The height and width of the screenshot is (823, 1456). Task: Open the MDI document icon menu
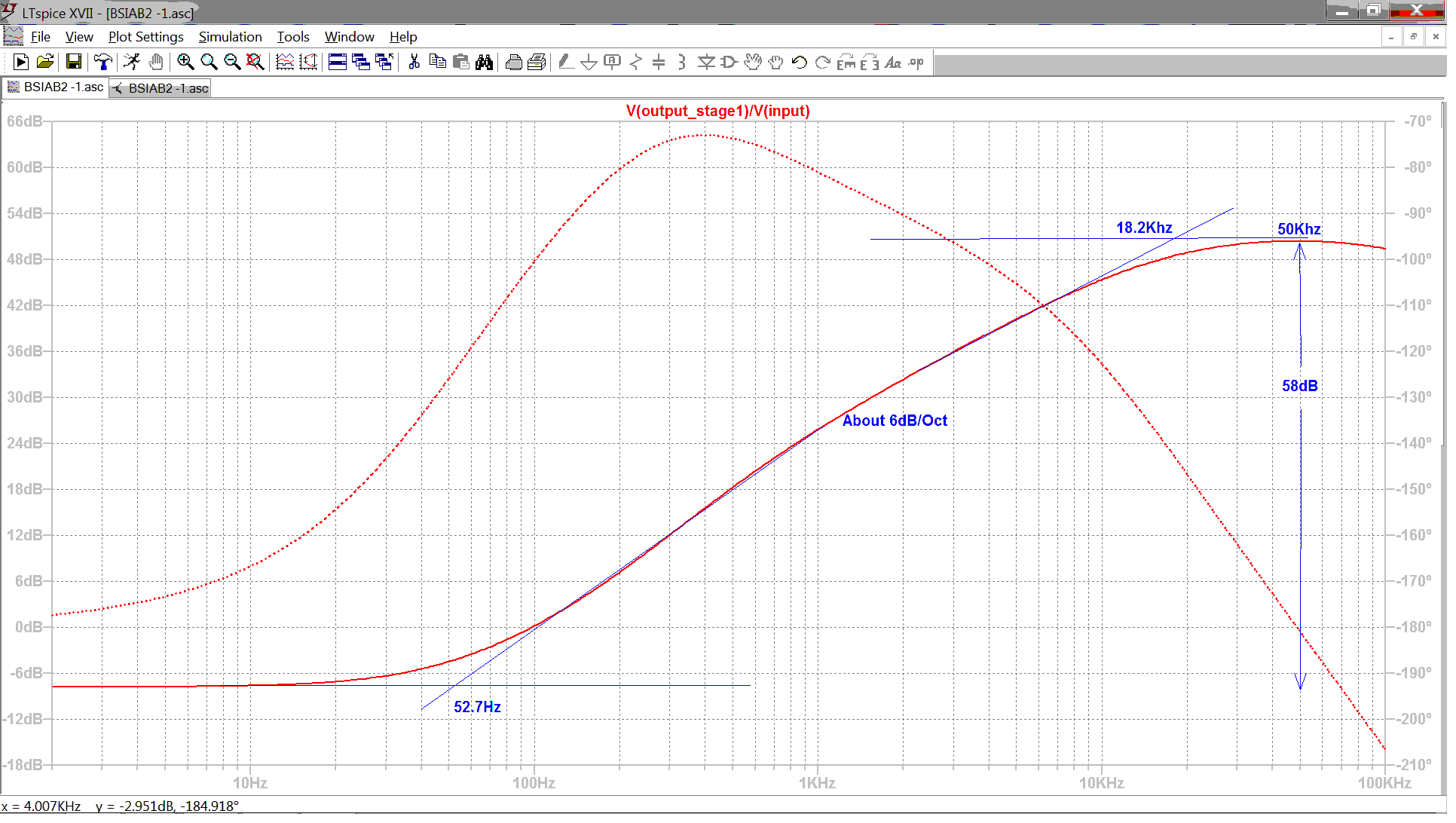[x=13, y=36]
